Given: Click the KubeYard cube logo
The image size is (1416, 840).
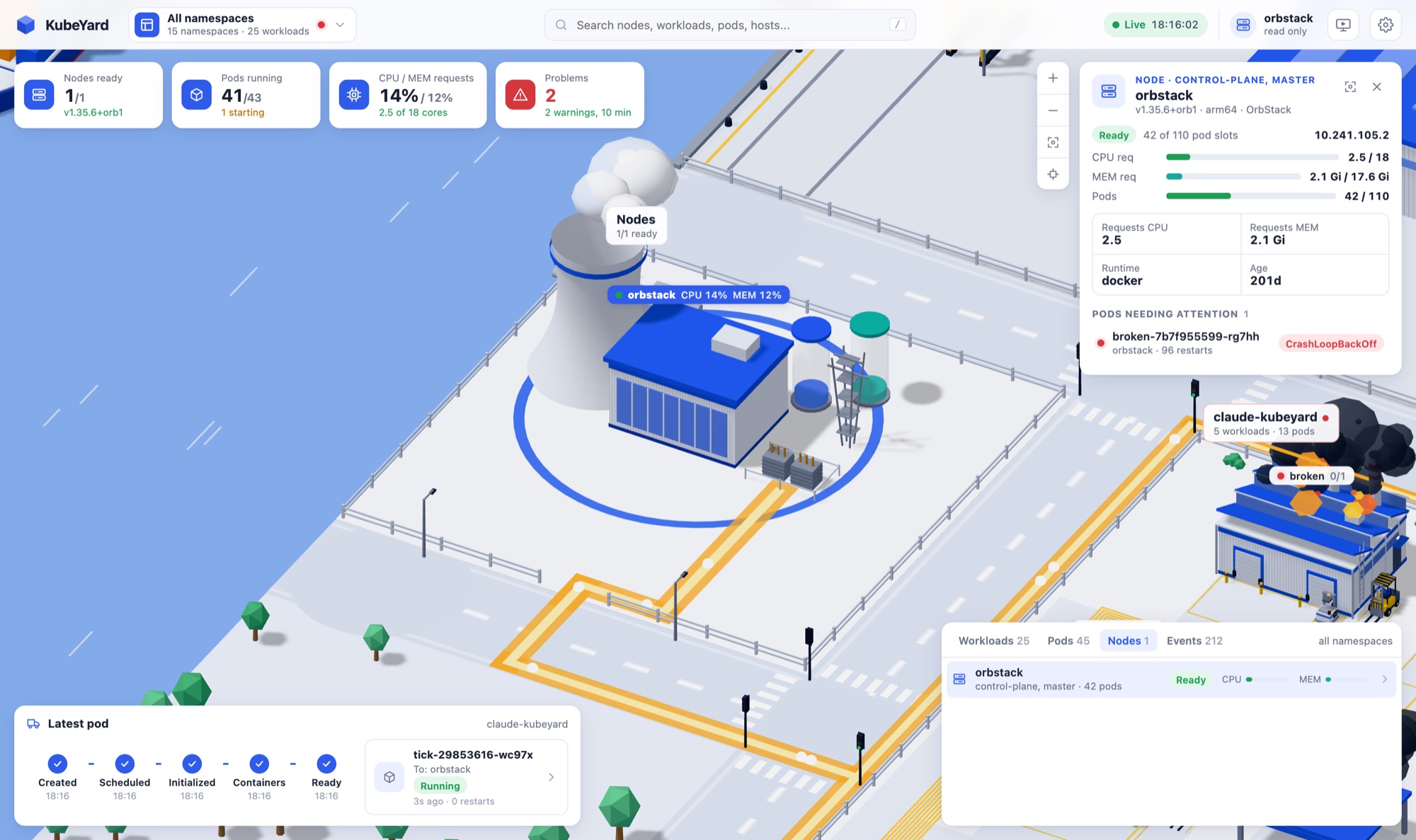Looking at the screenshot, I should pos(26,25).
